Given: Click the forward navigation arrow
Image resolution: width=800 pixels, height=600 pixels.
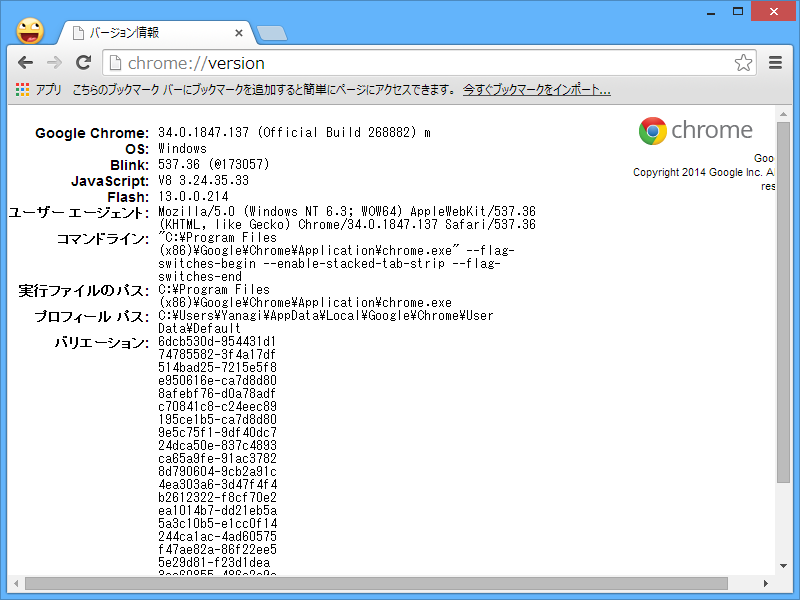Looking at the screenshot, I should point(55,62).
